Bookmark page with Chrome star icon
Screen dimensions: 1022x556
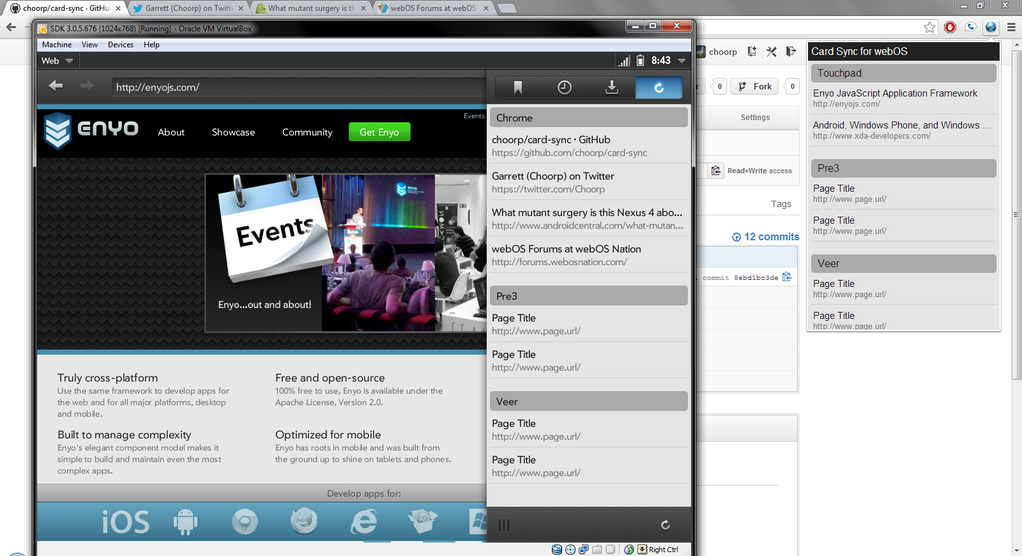[x=929, y=27]
